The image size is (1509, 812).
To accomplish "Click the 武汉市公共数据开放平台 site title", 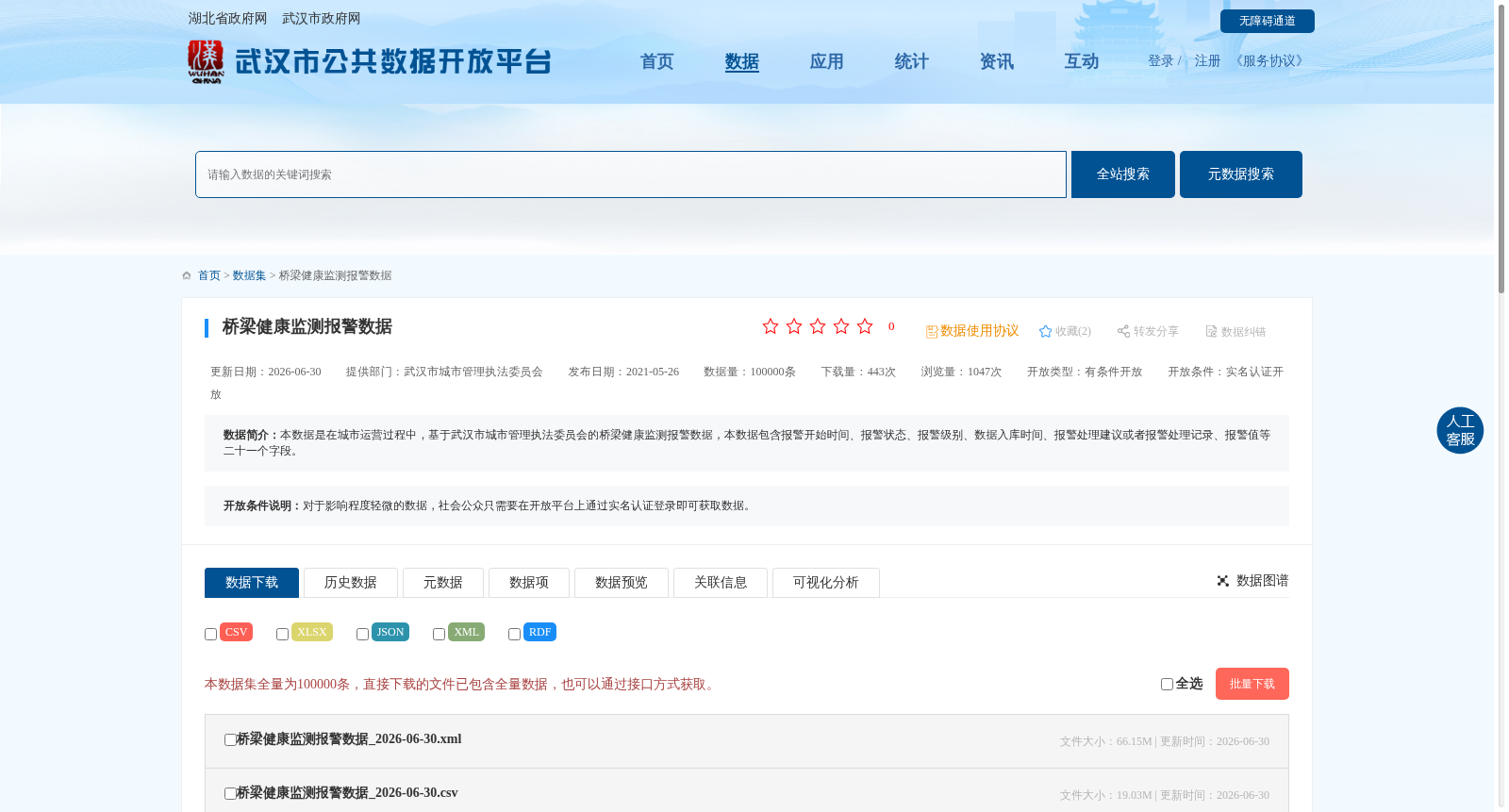I will pos(392,62).
